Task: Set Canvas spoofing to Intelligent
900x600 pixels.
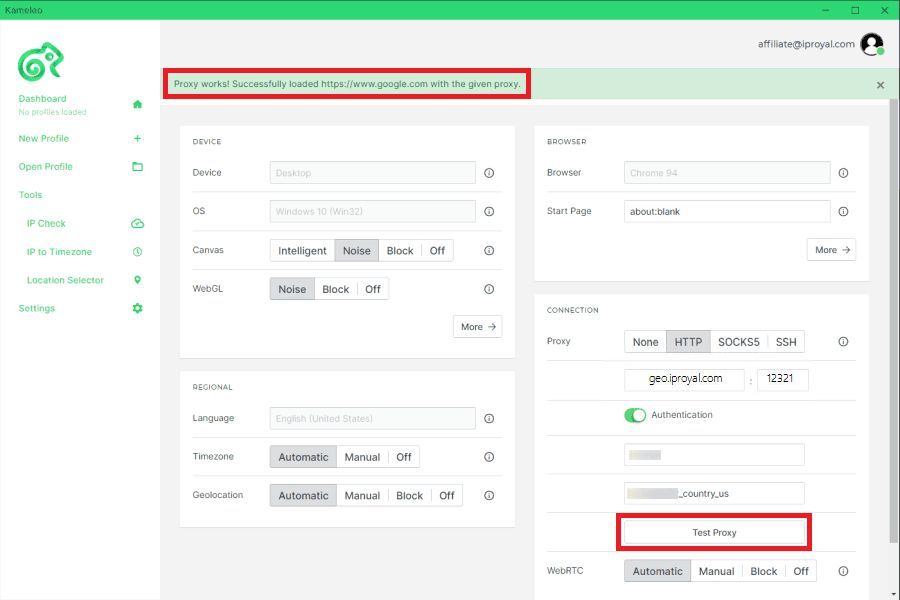Action: point(302,250)
